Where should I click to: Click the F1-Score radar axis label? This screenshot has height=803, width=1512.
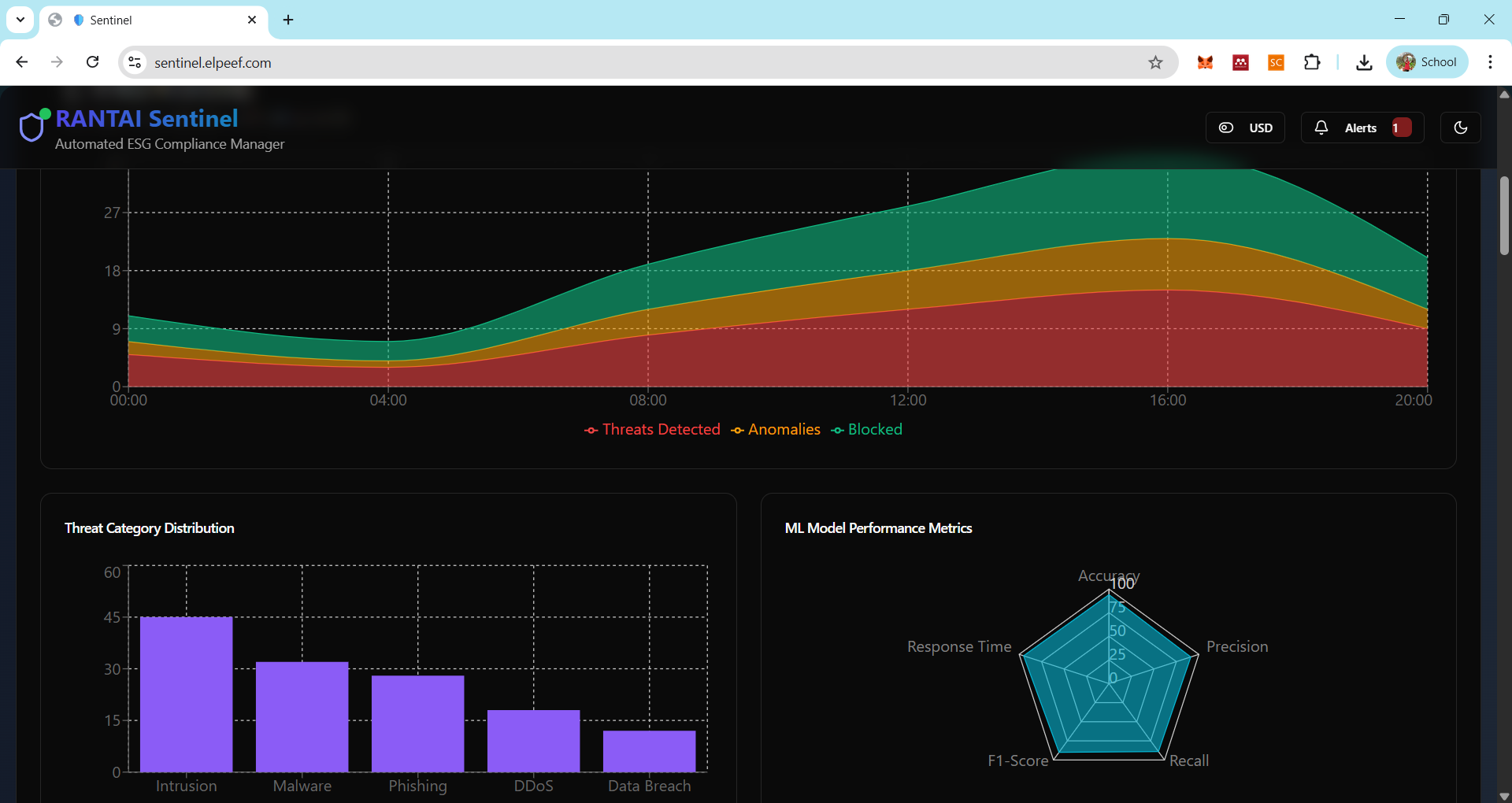pyautogui.click(x=1018, y=760)
